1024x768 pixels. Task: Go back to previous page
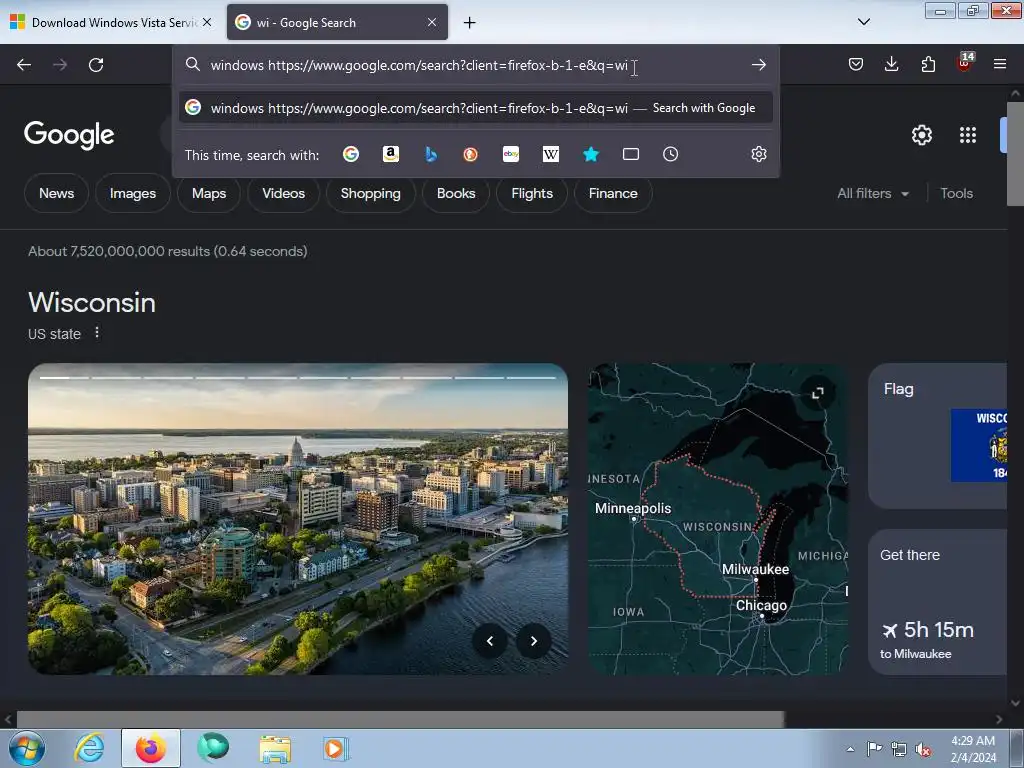point(24,65)
